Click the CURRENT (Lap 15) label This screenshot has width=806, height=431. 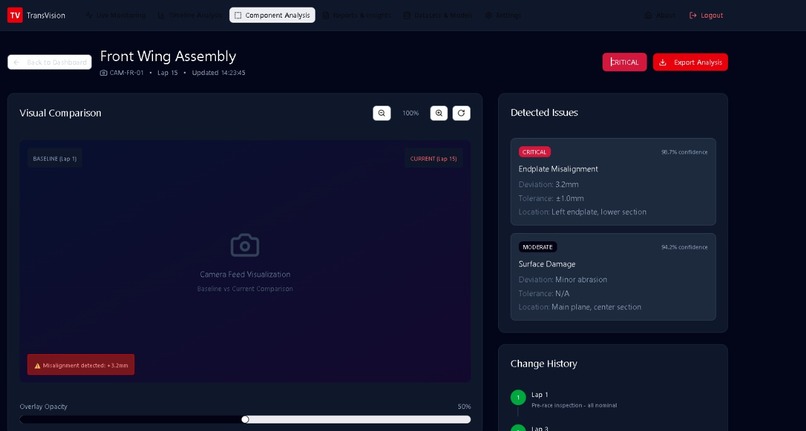(x=433, y=159)
